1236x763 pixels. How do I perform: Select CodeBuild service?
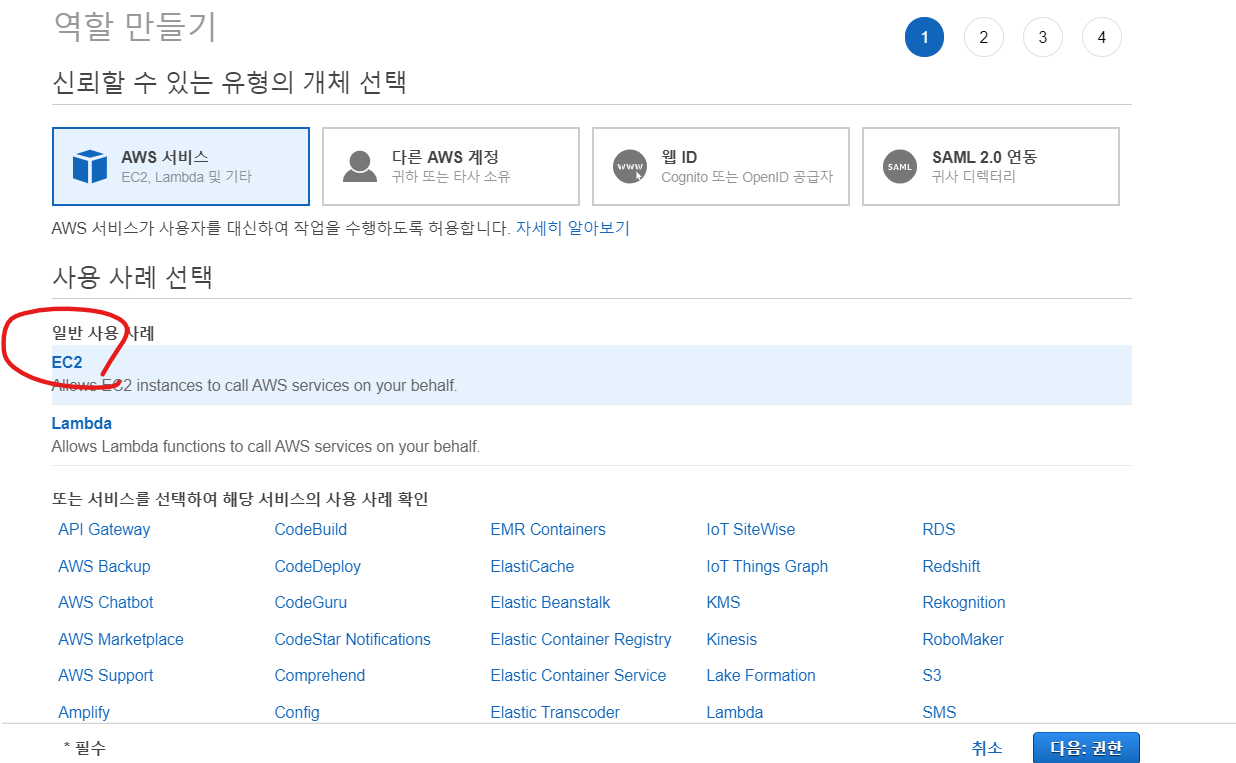coord(311,530)
